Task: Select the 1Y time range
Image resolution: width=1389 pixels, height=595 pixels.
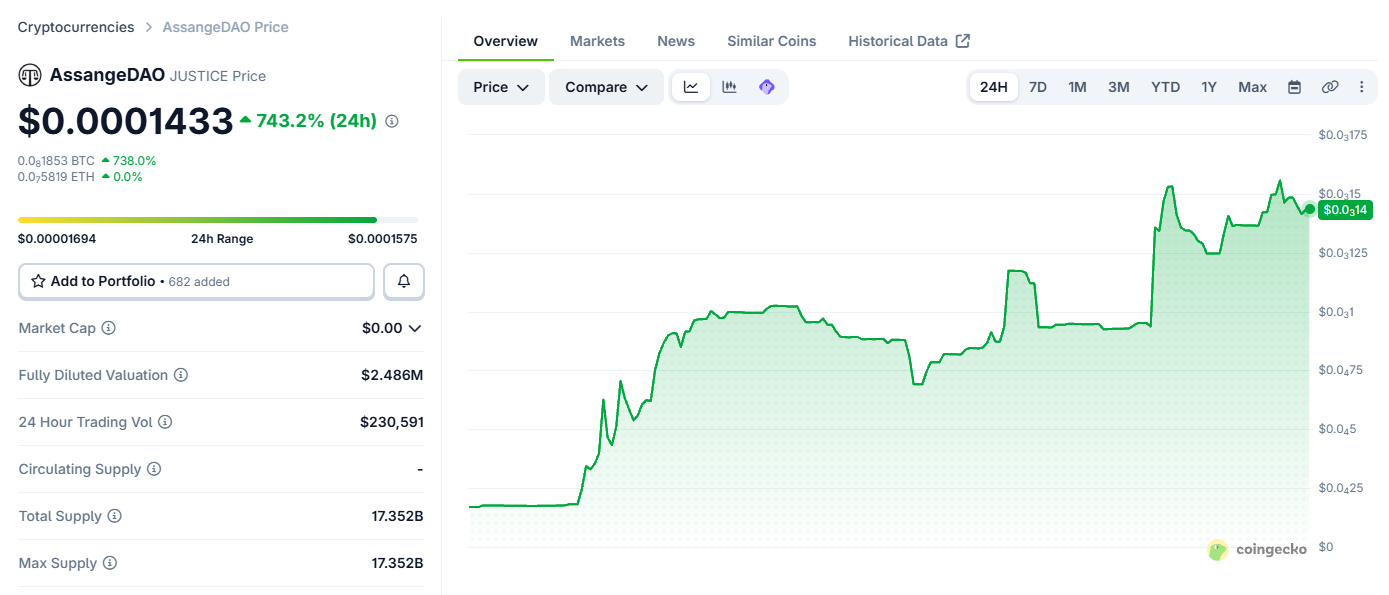Action: tap(1209, 87)
